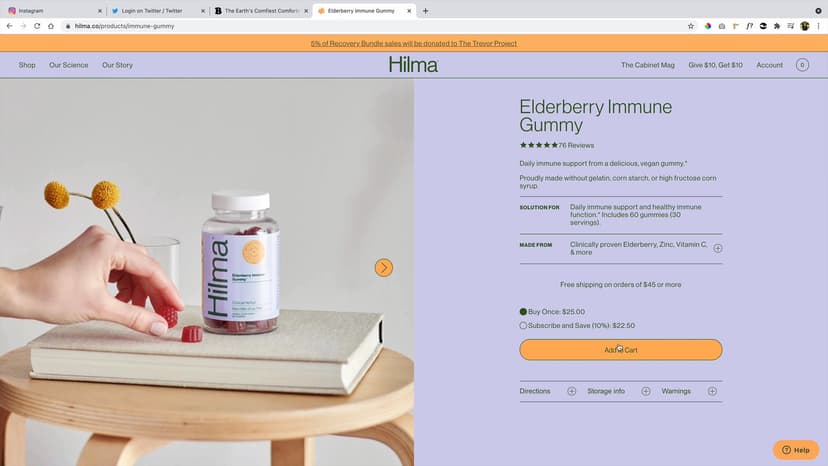828x466 pixels.
Task: Click the address bar URL field
Action: click(x=370, y=26)
